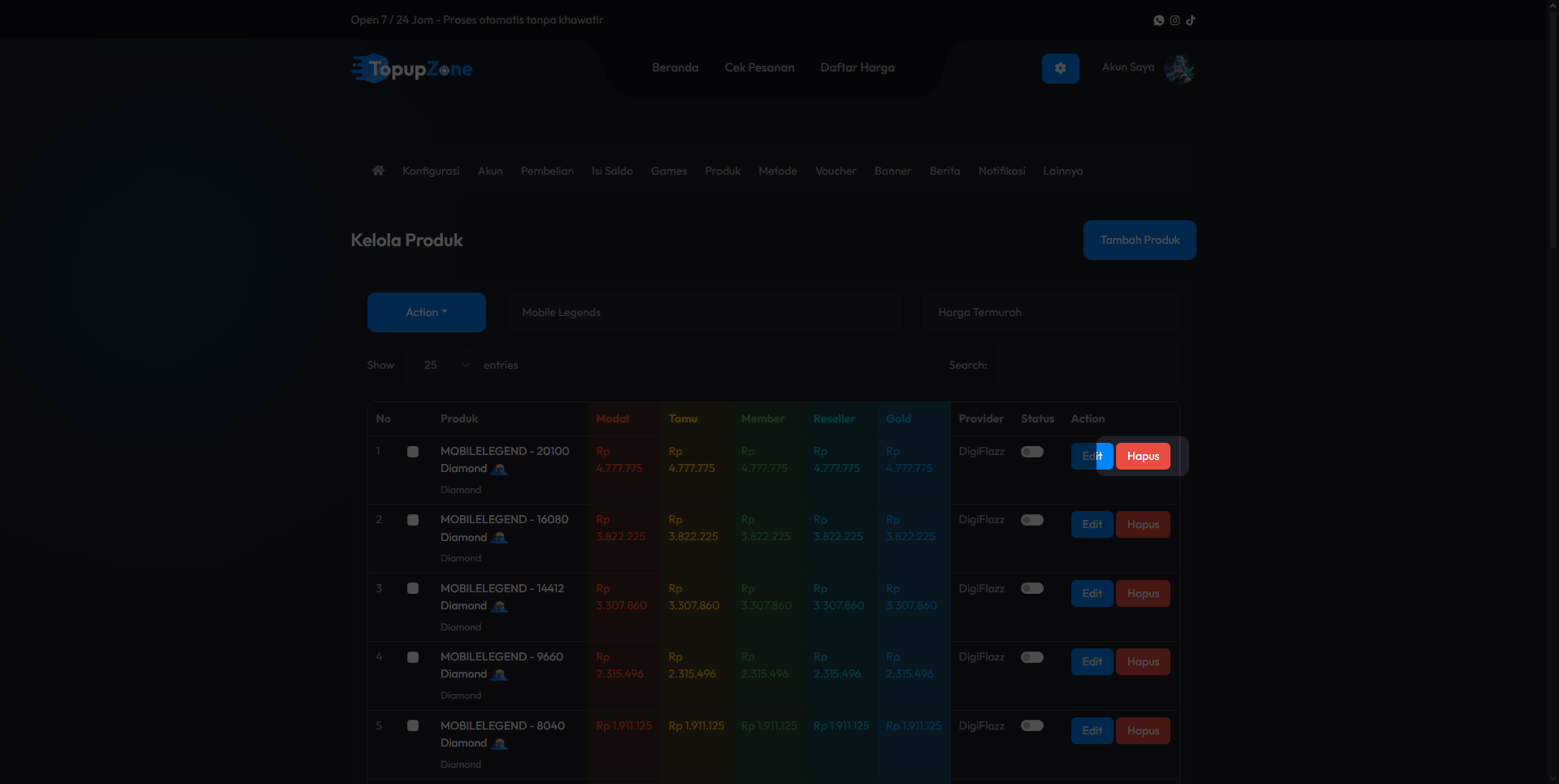Click the 16080 Diamond item icon
The height and width of the screenshot is (784, 1559).
pyautogui.click(x=500, y=537)
